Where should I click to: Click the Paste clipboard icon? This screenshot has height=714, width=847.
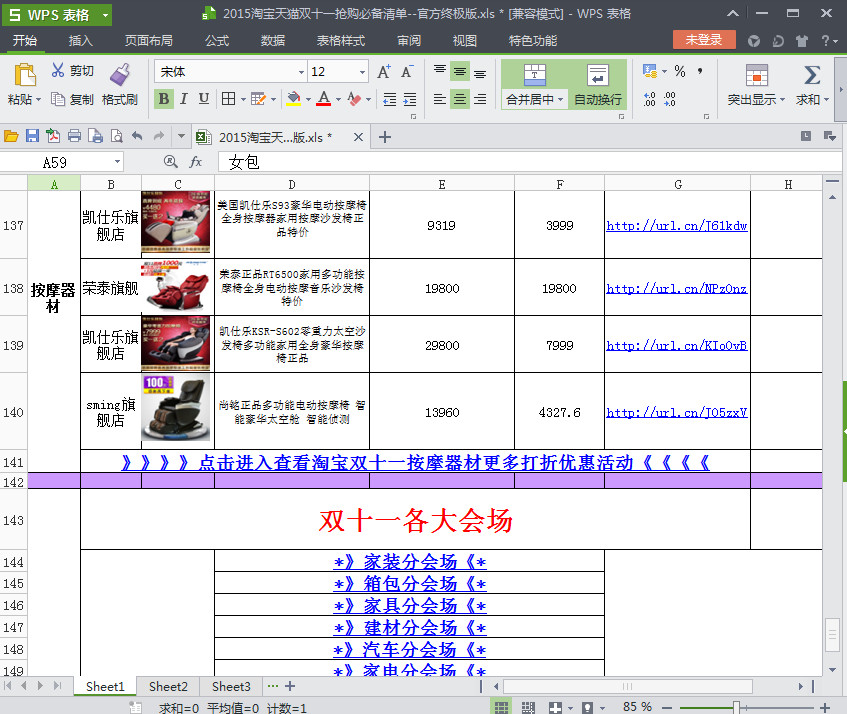coord(24,75)
